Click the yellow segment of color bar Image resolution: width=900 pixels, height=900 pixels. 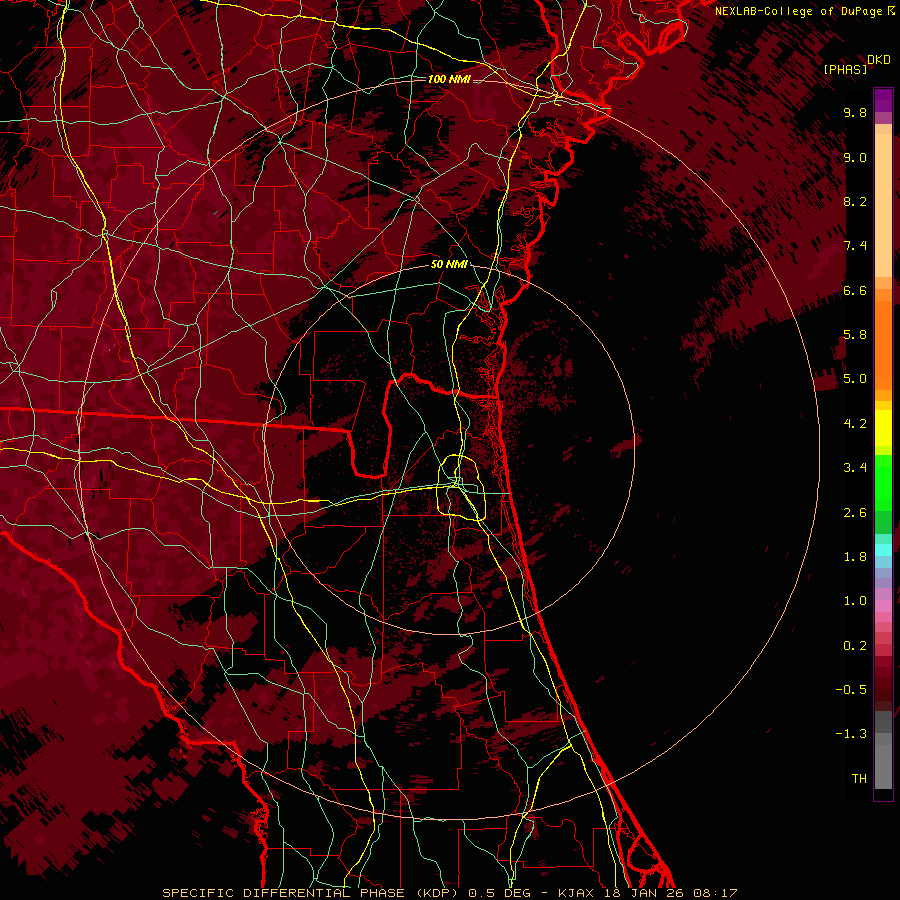pyautogui.click(x=883, y=428)
